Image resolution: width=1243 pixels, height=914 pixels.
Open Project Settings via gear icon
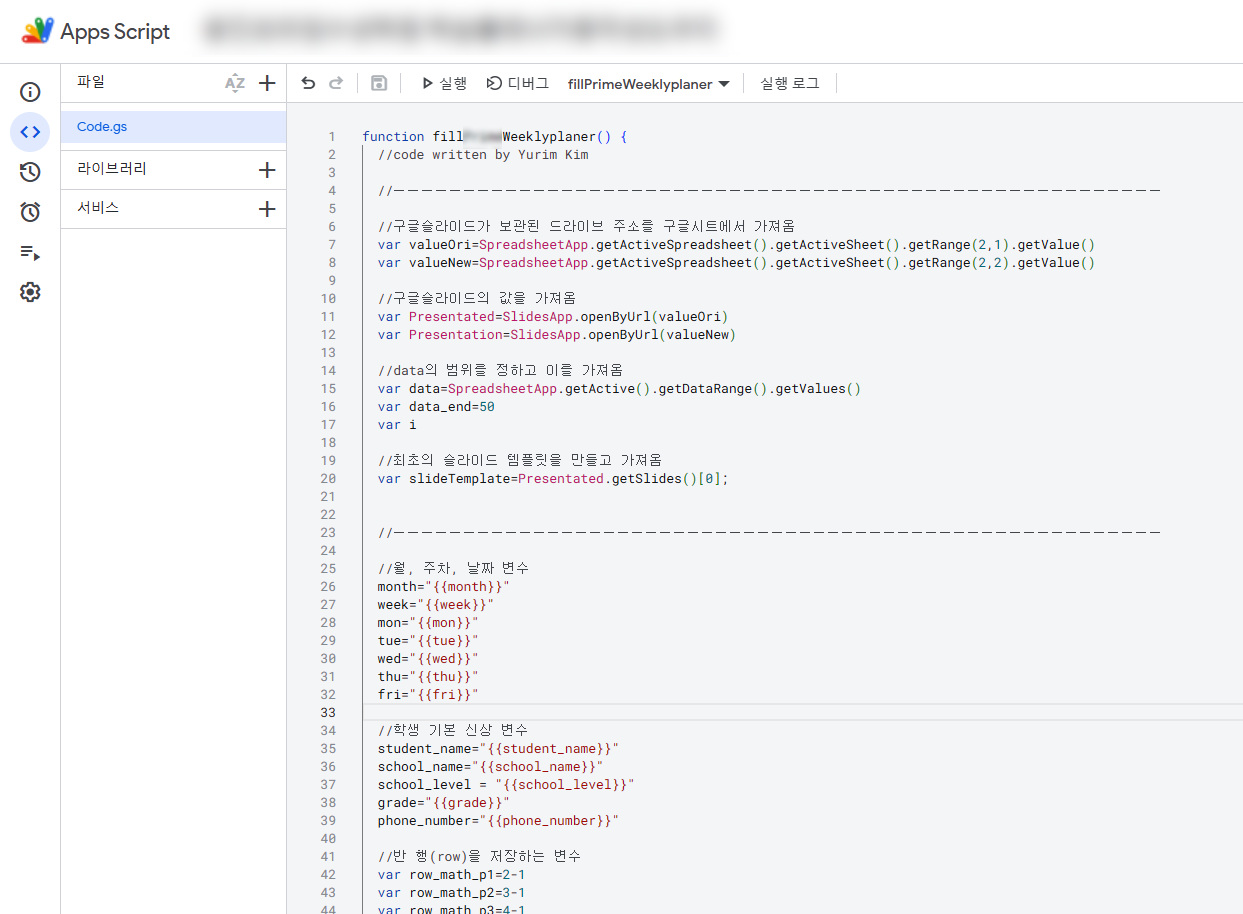point(30,292)
